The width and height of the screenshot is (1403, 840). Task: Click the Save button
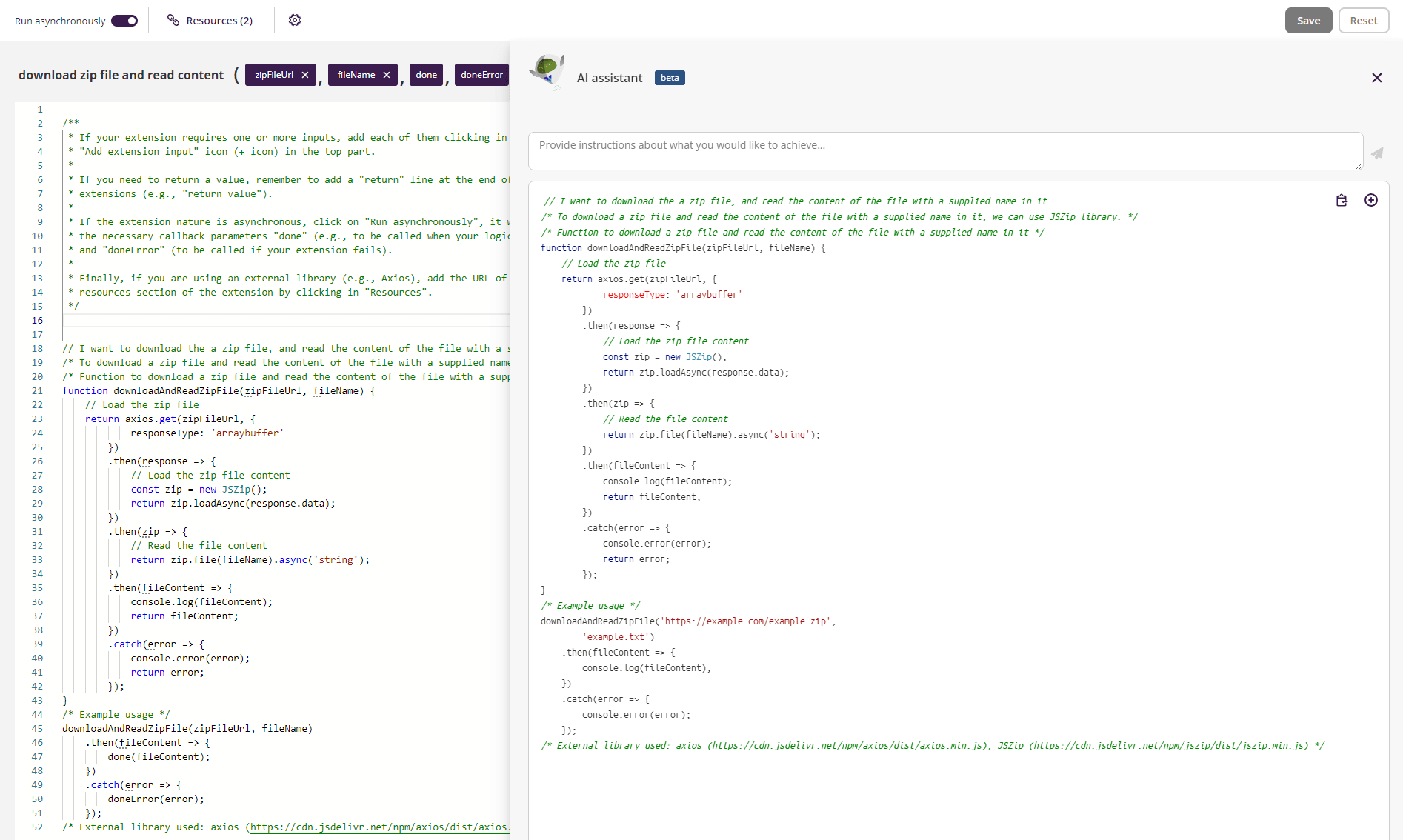[x=1308, y=20]
